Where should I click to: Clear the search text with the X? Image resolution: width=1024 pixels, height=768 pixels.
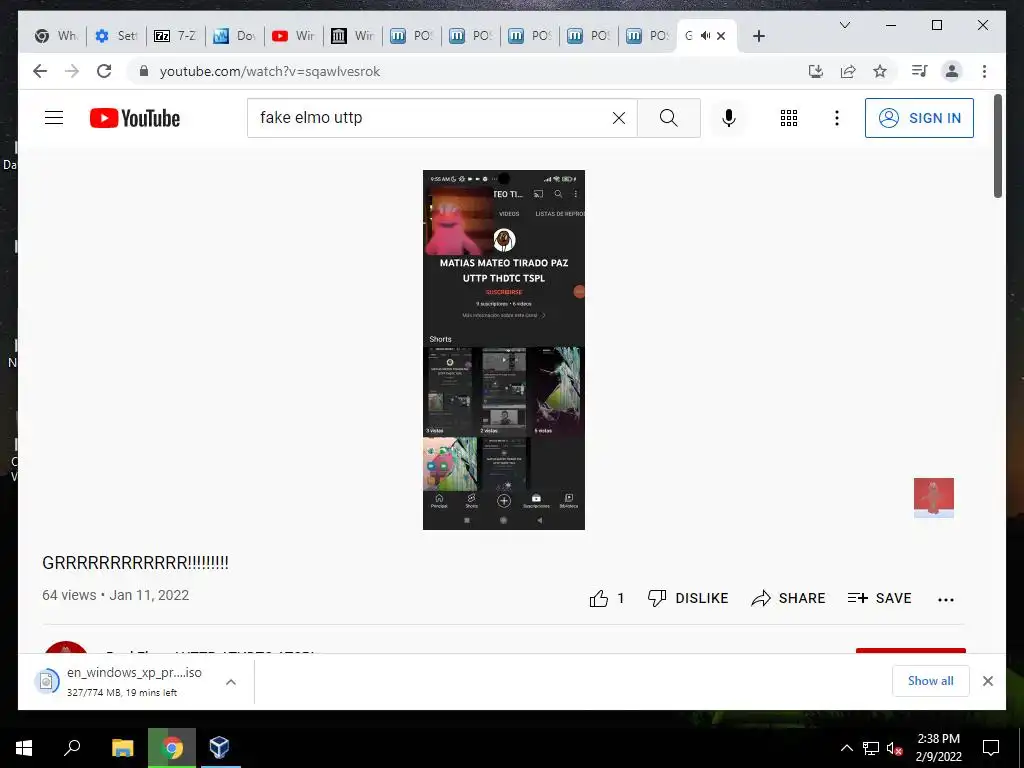click(x=618, y=118)
